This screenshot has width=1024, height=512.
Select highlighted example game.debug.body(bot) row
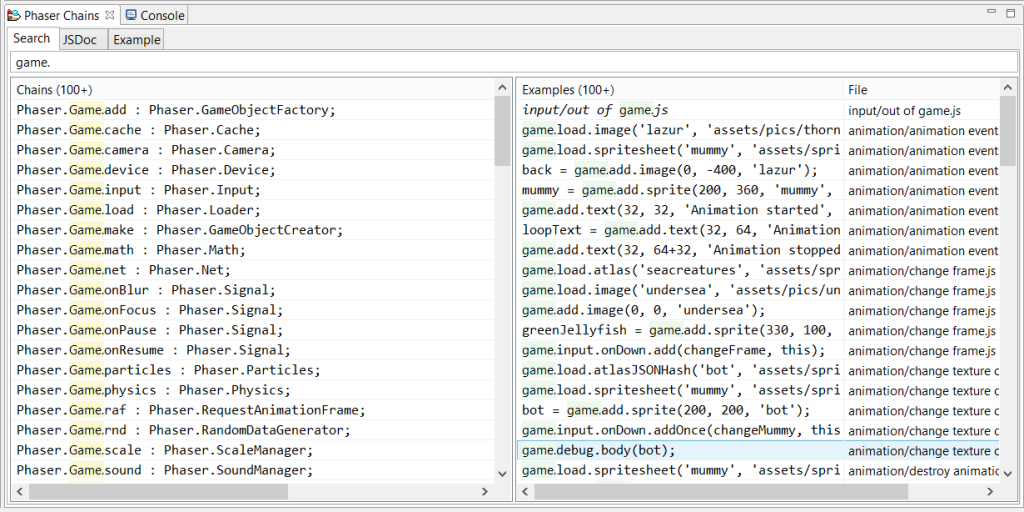click(x=758, y=451)
